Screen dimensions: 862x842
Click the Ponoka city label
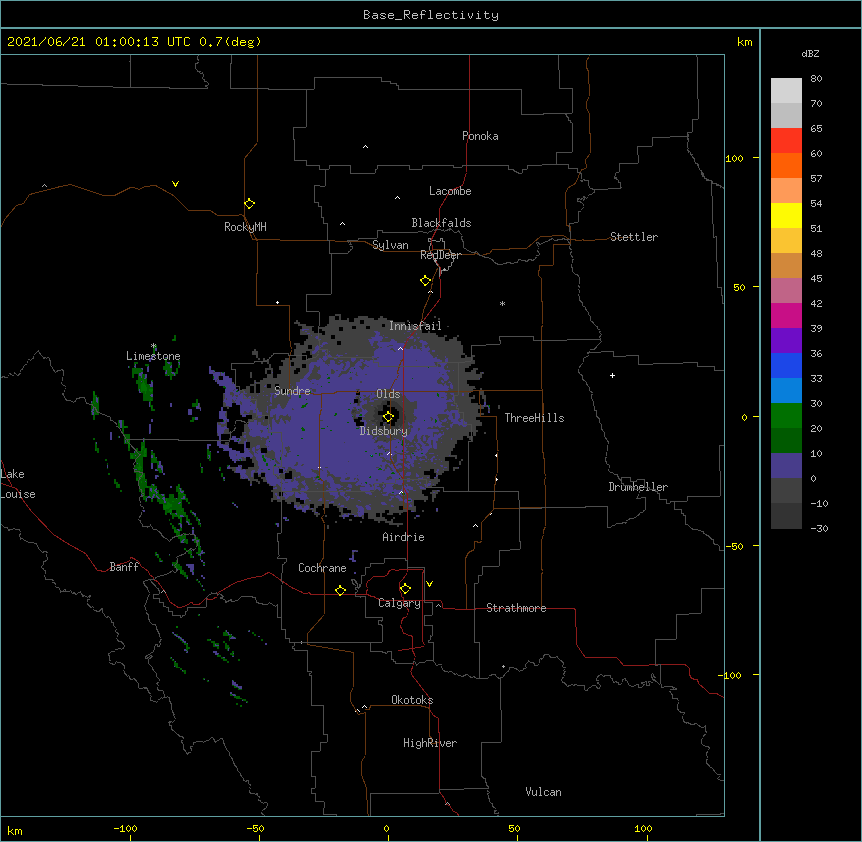click(x=480, y=136)
